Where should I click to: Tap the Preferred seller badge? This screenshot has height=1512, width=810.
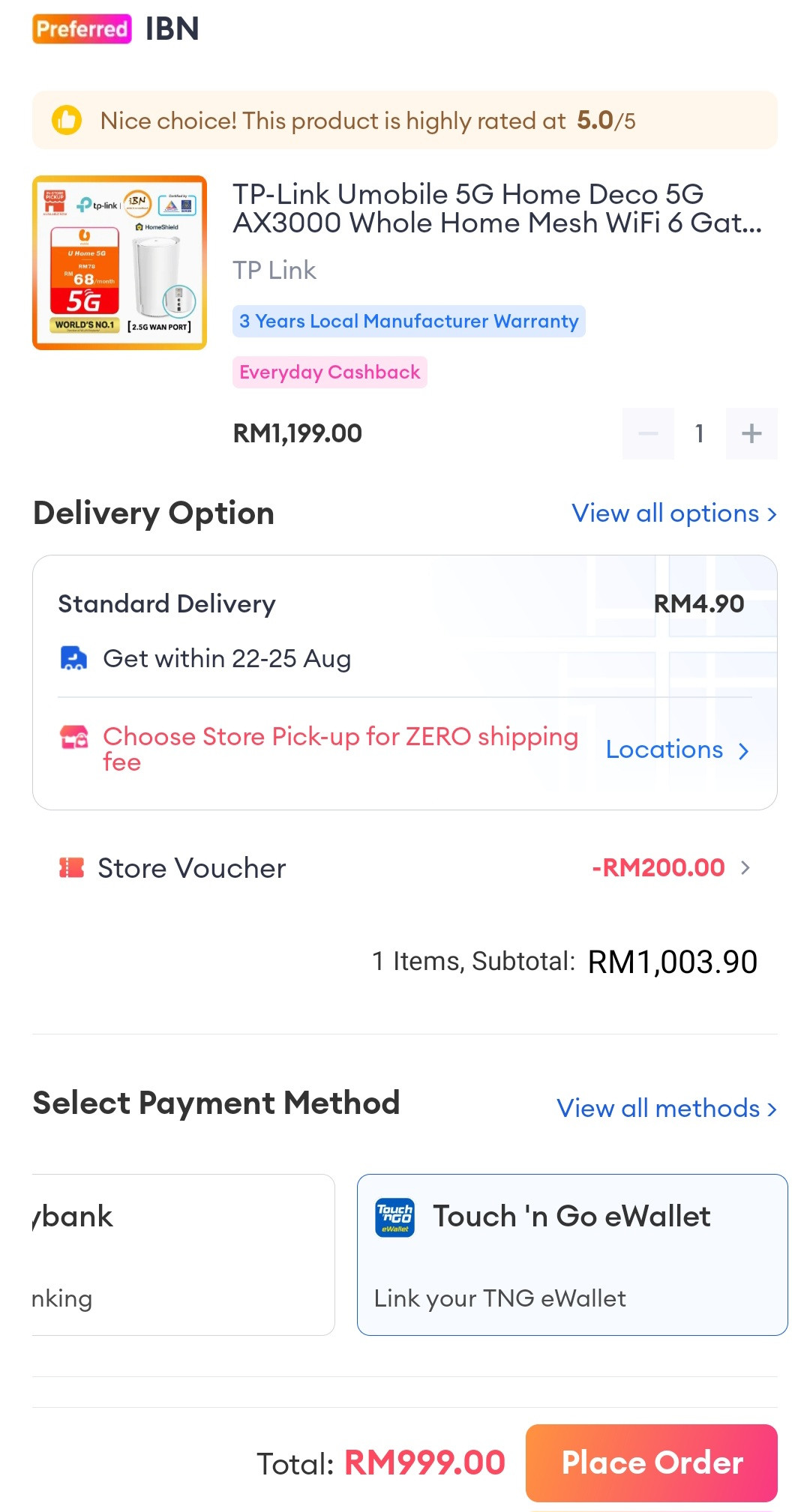coord(82,29)
